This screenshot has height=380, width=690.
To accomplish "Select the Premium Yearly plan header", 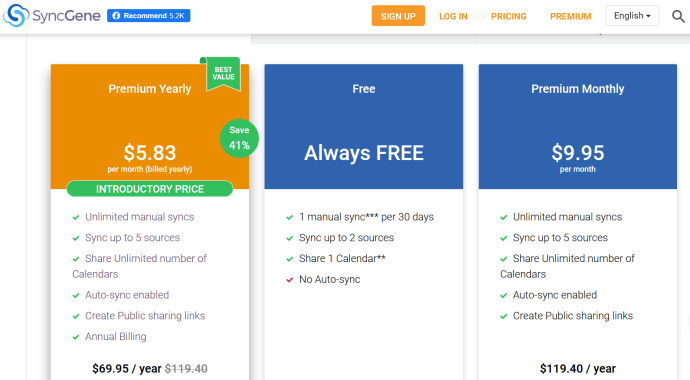I will click(150, 89).
